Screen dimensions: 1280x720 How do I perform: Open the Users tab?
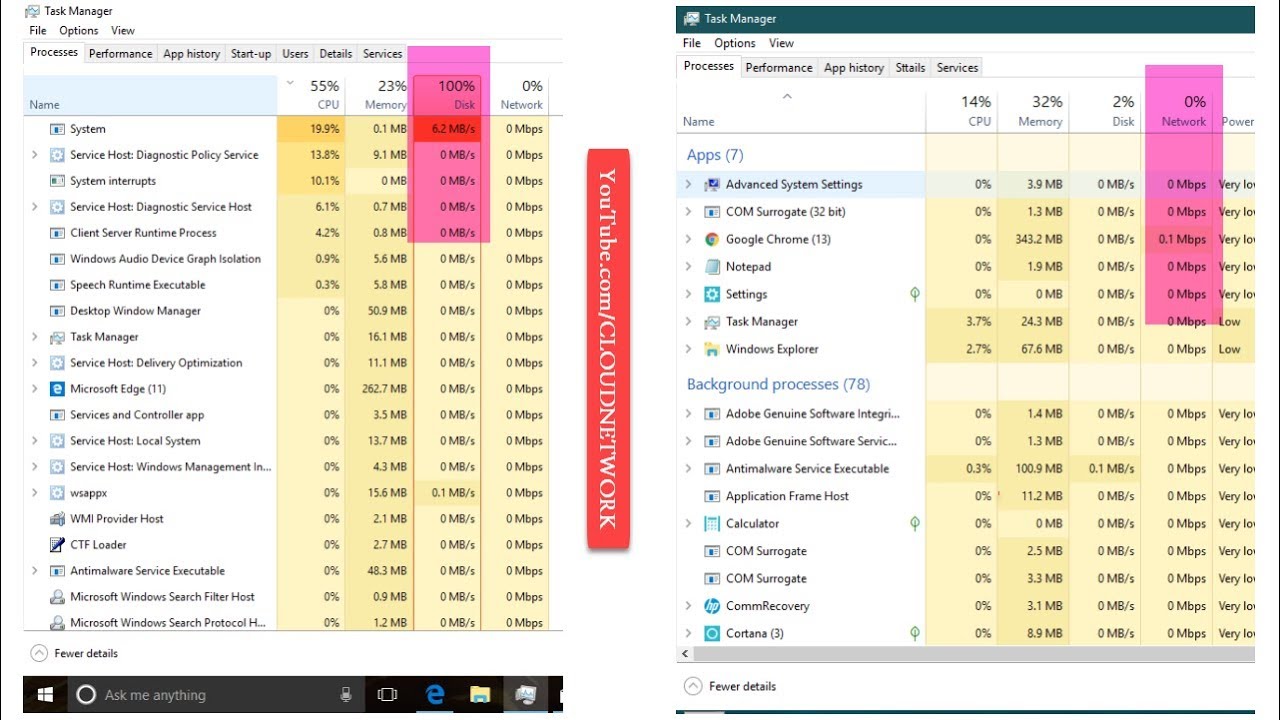tap(295, 54)
